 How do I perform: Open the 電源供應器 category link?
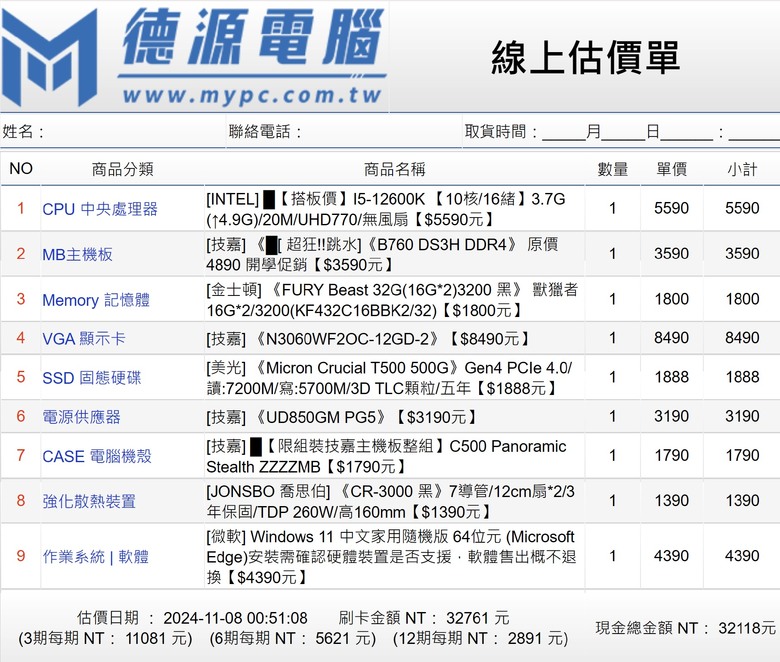click(x=82, y=417)
